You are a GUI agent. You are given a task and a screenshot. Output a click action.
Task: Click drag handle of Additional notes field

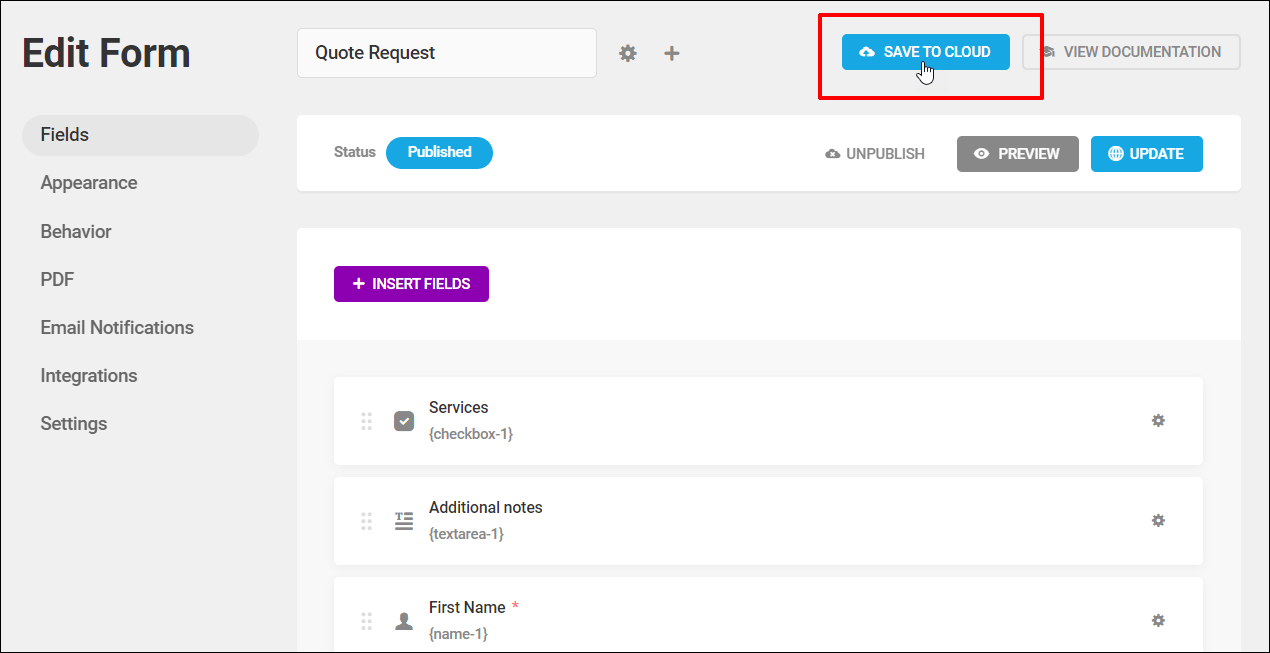[366, 521]
